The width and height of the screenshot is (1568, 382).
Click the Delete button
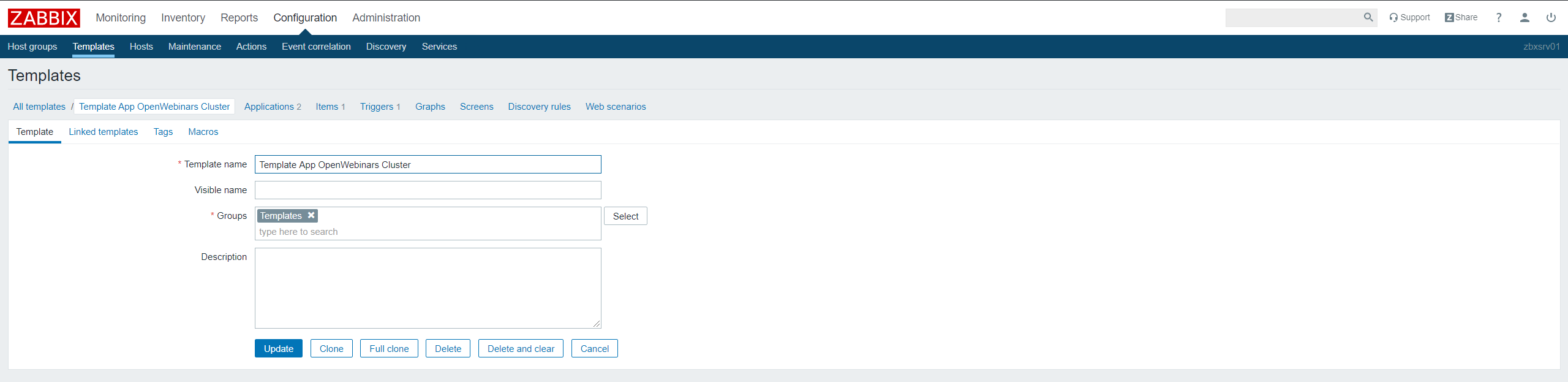448,348
